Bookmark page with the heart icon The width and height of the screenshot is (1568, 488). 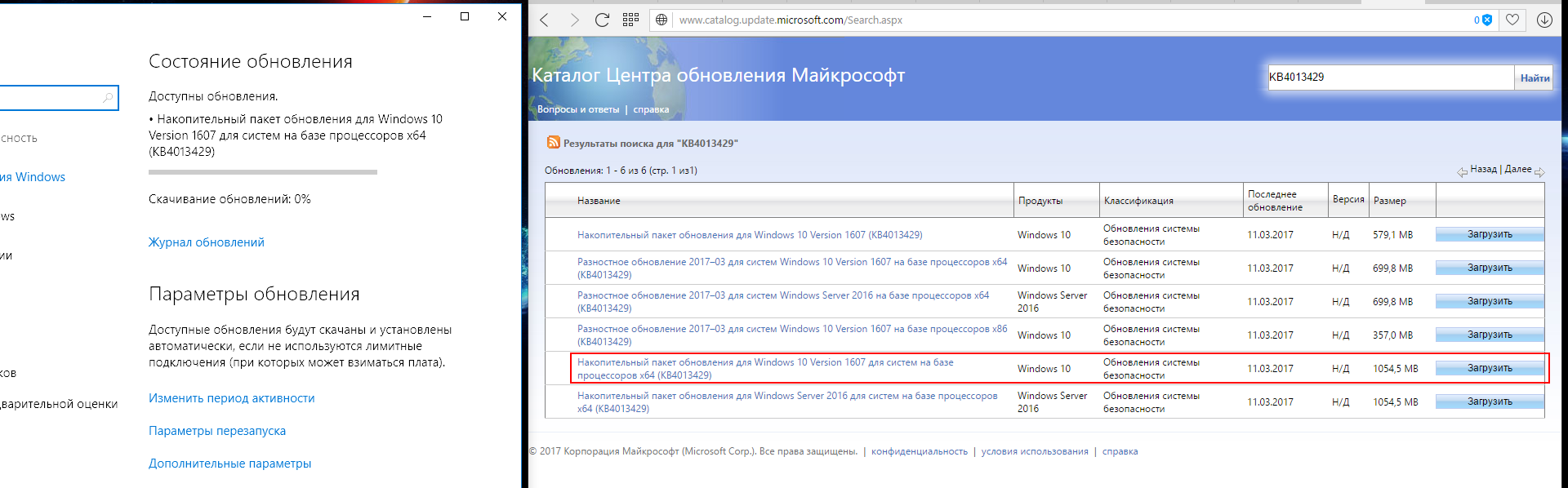(x=1512, y=20)
